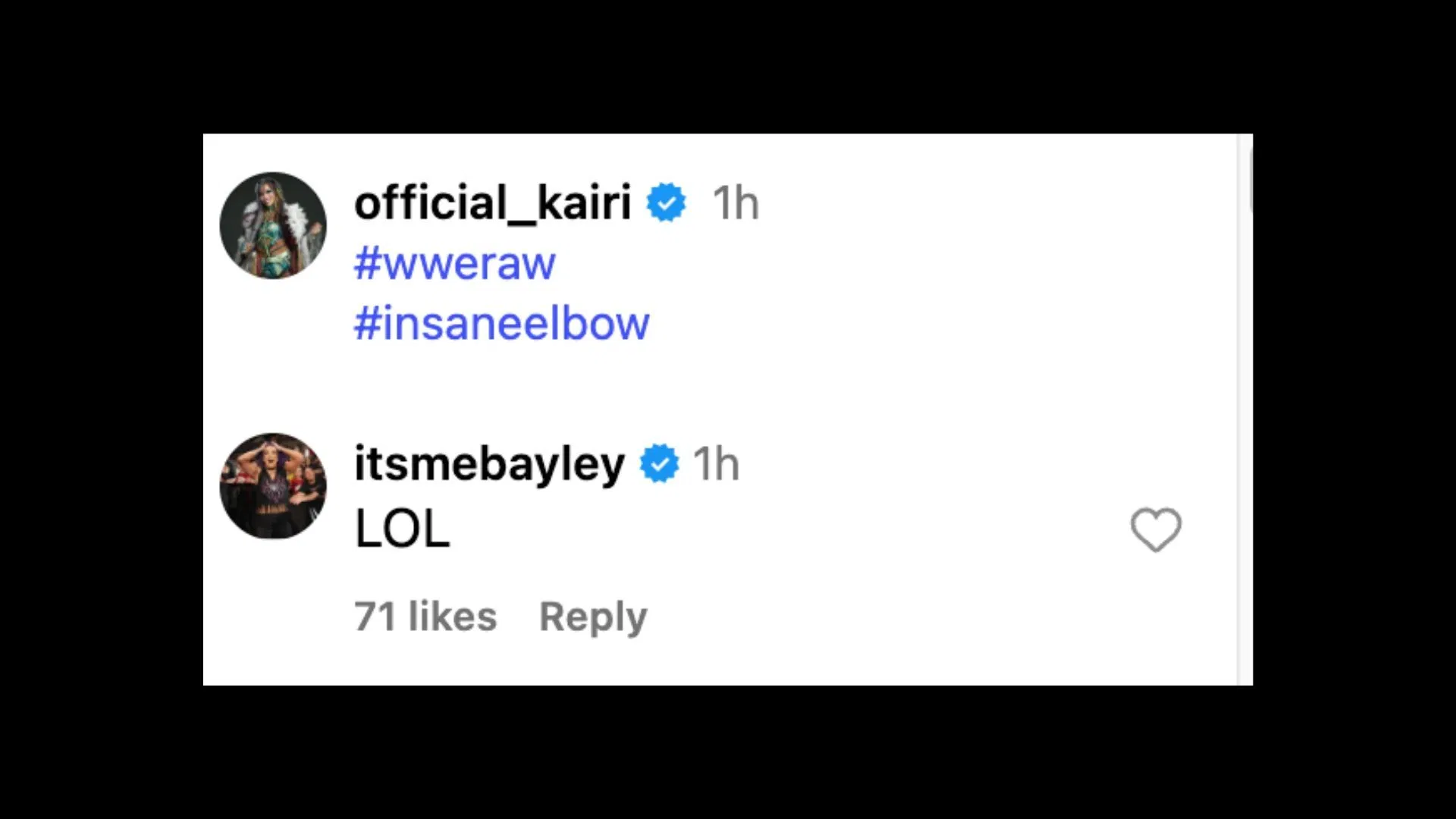
Task: Click the verified badge beside official_kairi
Action: 666,202
